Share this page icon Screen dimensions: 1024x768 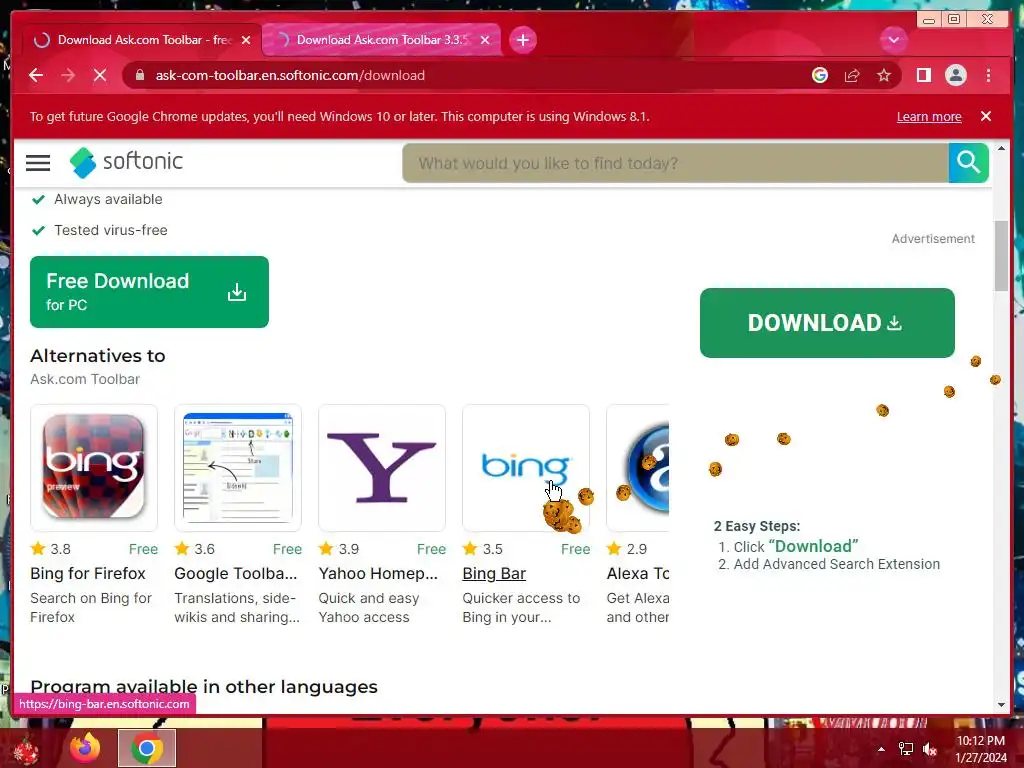(852, 75)
